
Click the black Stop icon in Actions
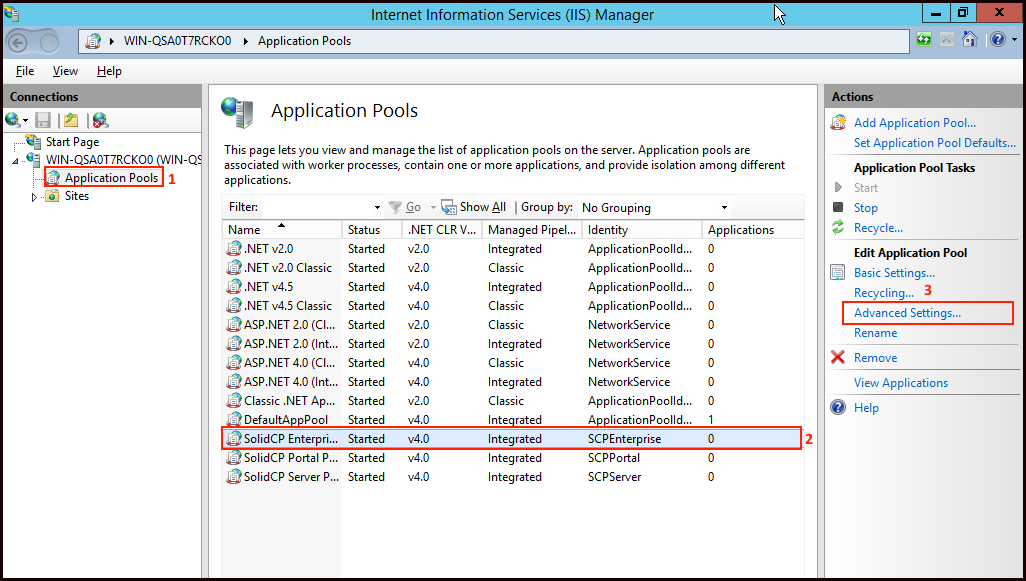[x=838, y=208]
